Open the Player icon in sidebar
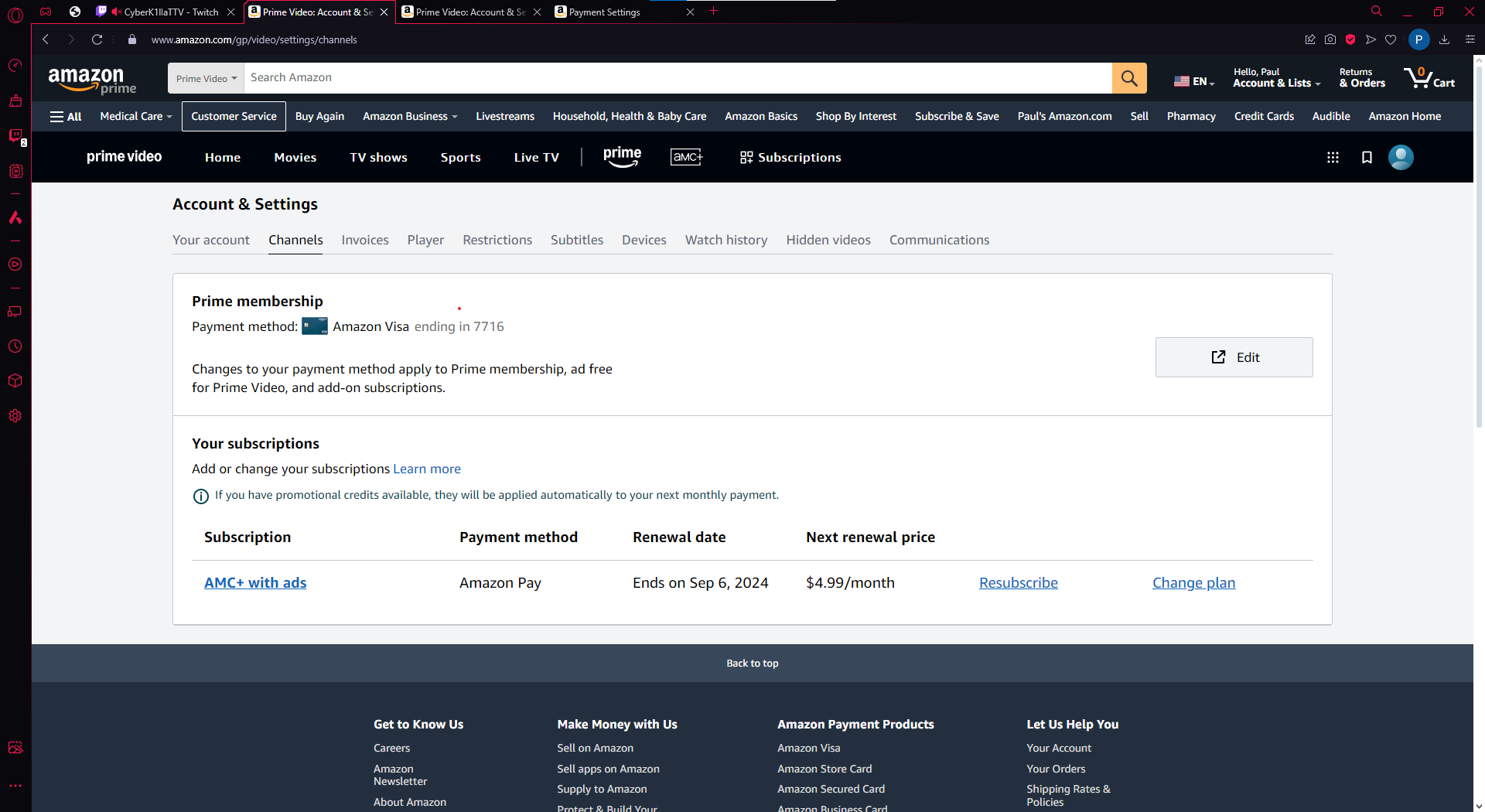Viewport: 1485px width, 812px height. click(15, 264)
